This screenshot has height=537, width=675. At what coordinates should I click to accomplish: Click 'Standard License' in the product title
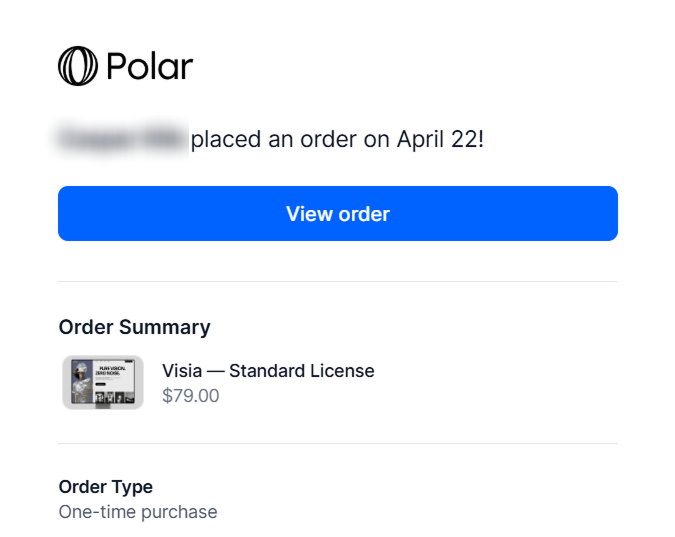(x=302, y=371)
